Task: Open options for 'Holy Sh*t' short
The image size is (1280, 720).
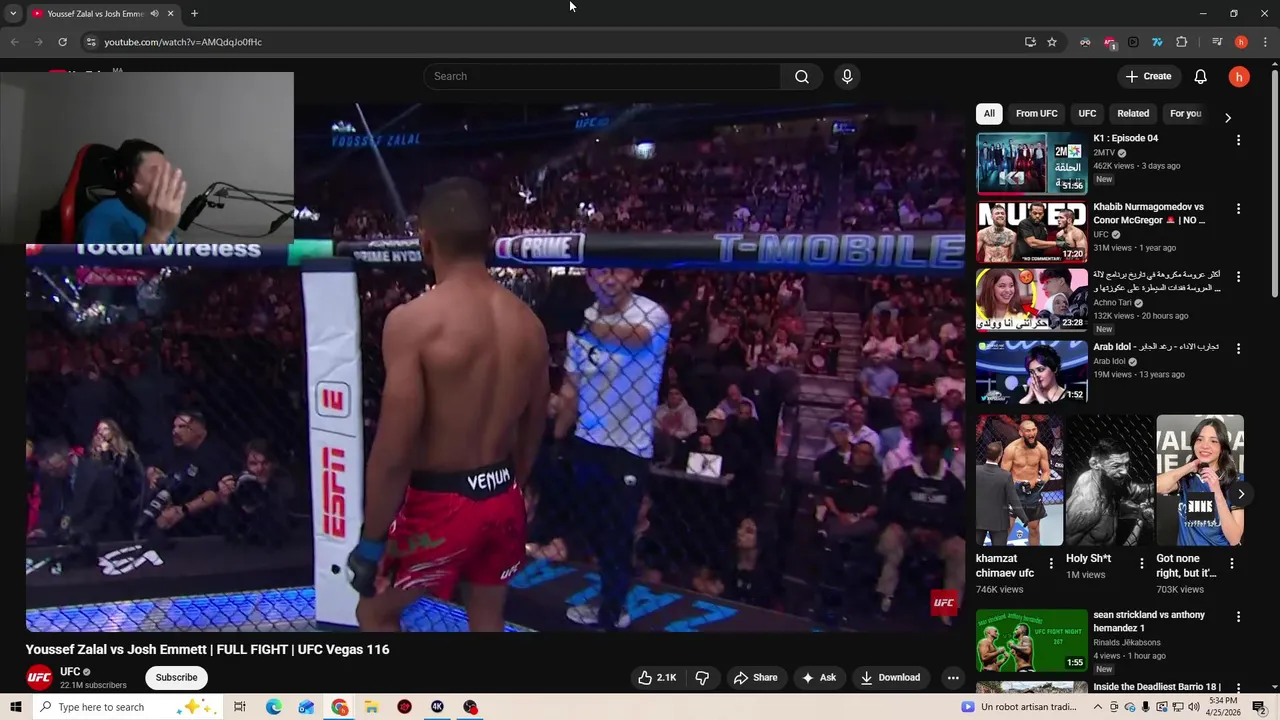Action: [1142, 563]
